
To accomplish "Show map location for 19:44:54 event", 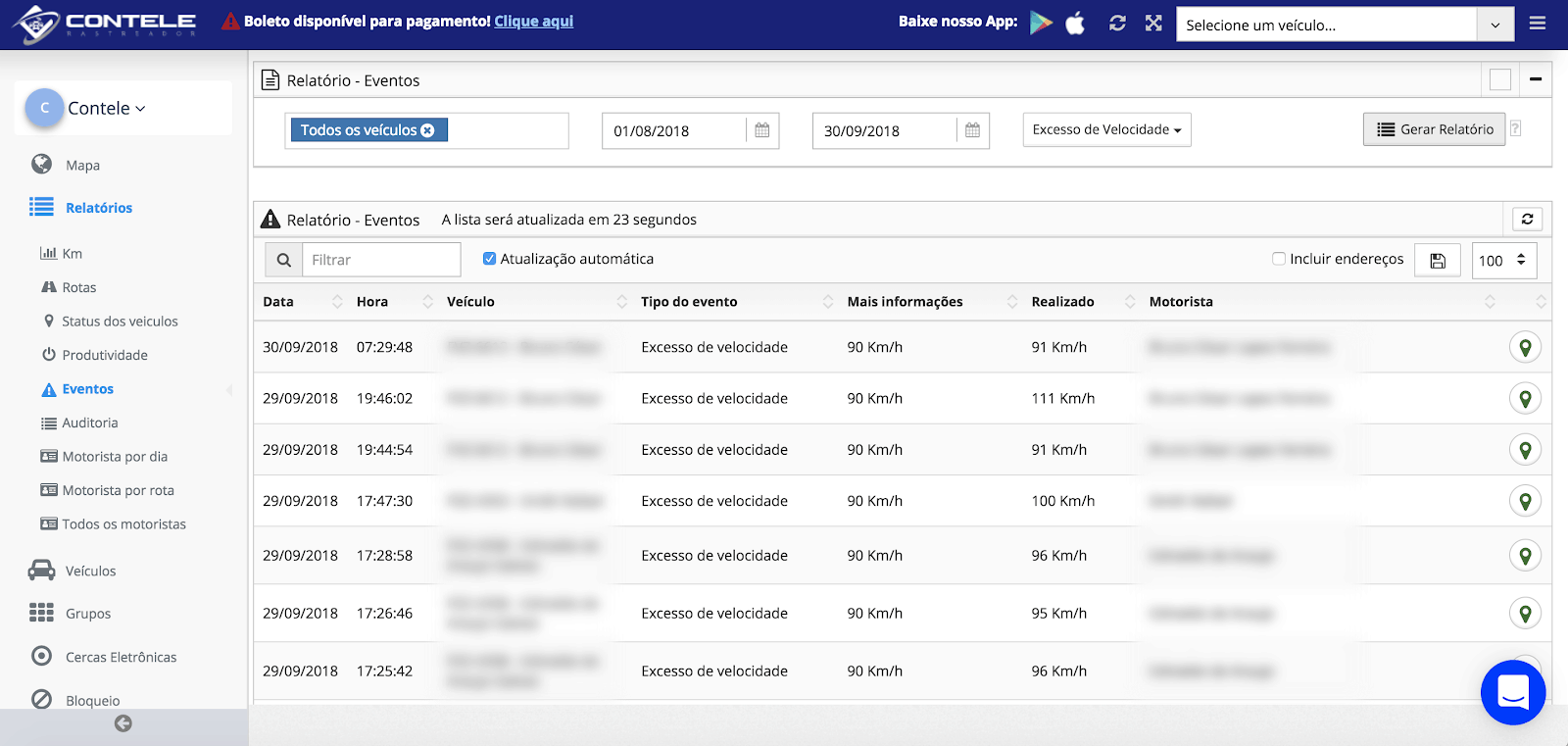I will pos(1525,450).
